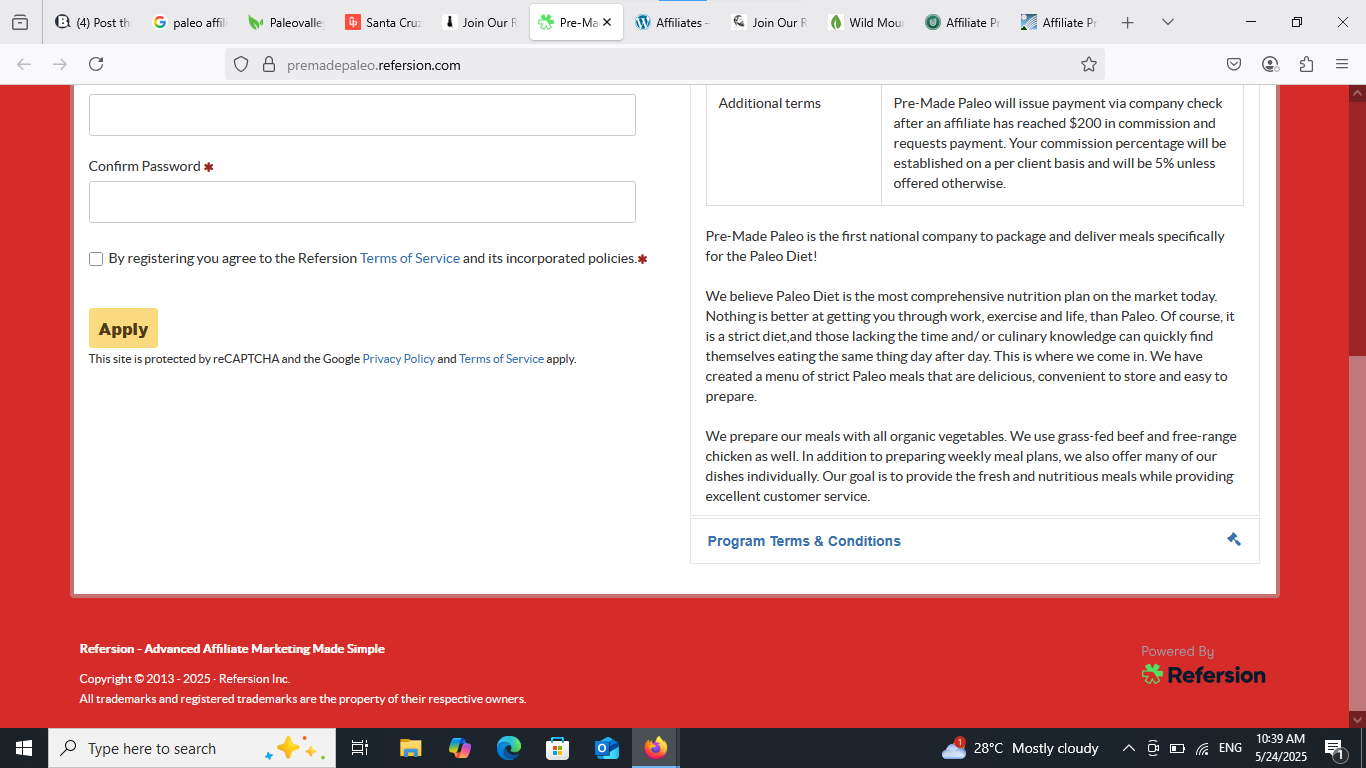Click the network Wi-Fi tray icon
The width and height of the screenshot is (1366, 768).
tap(1202, 748)
